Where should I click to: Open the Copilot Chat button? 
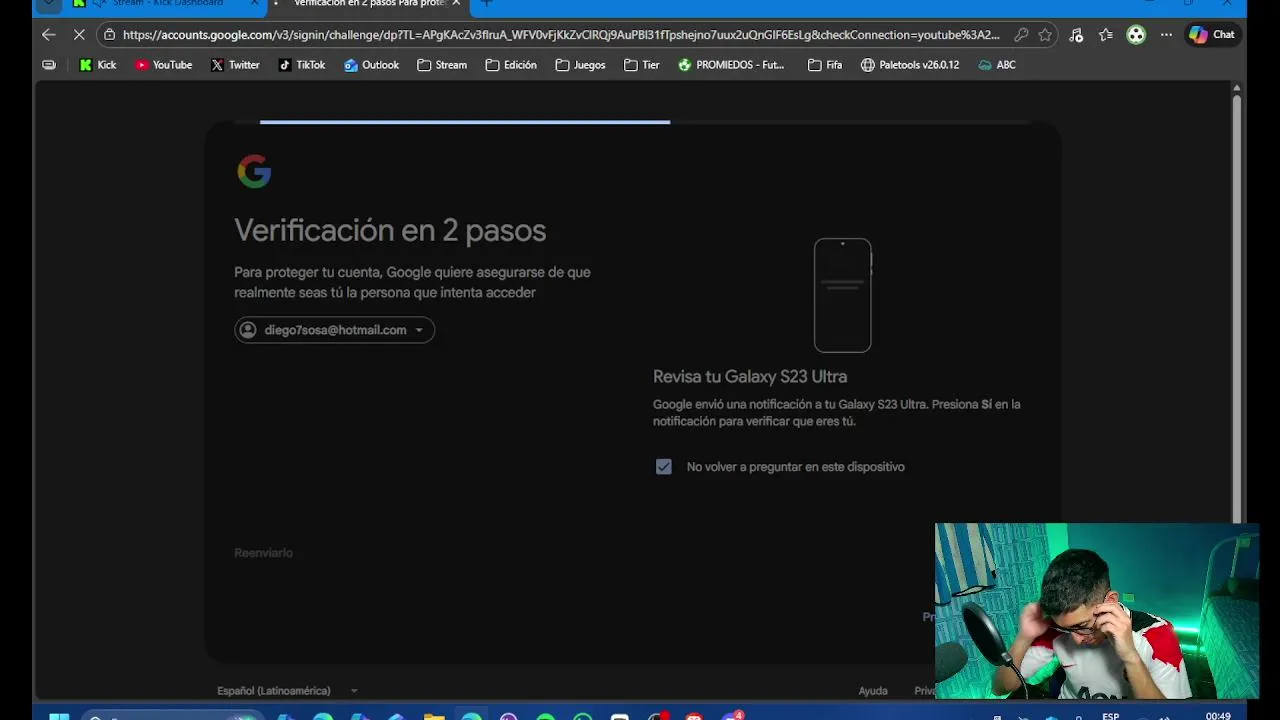pyautogui.click(x=1212, y=35)
